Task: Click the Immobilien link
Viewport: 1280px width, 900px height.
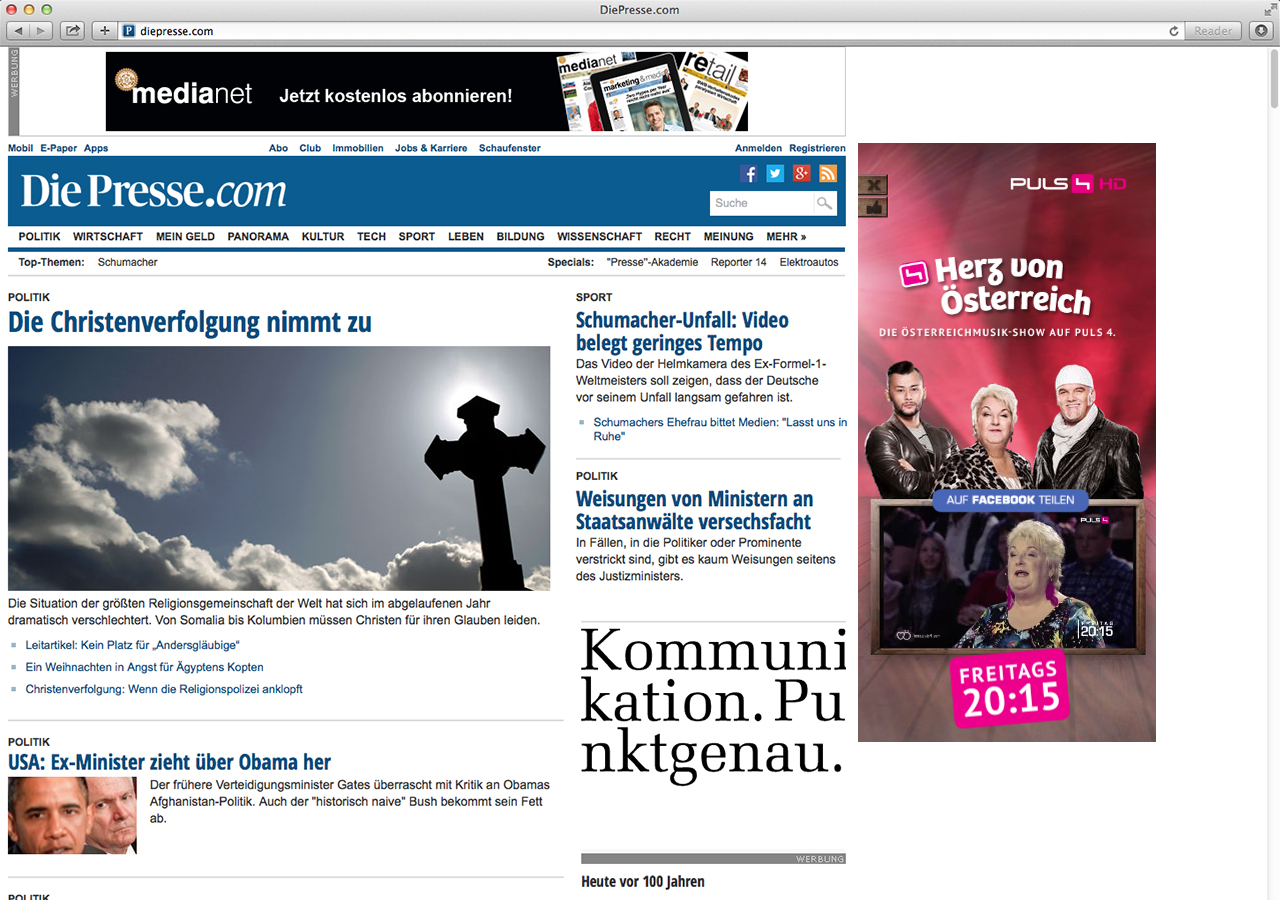Action: tap(358, 148)
